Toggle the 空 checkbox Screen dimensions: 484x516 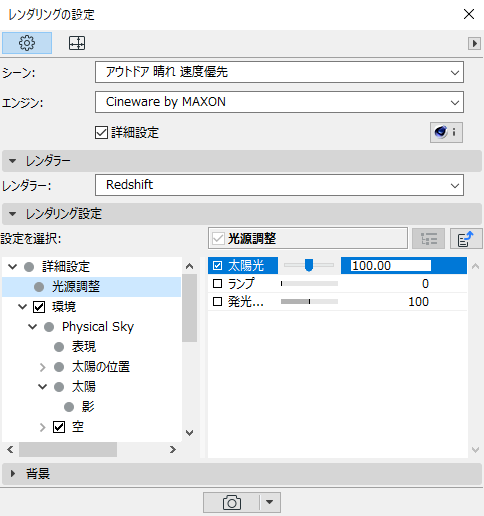coord(59,427)
